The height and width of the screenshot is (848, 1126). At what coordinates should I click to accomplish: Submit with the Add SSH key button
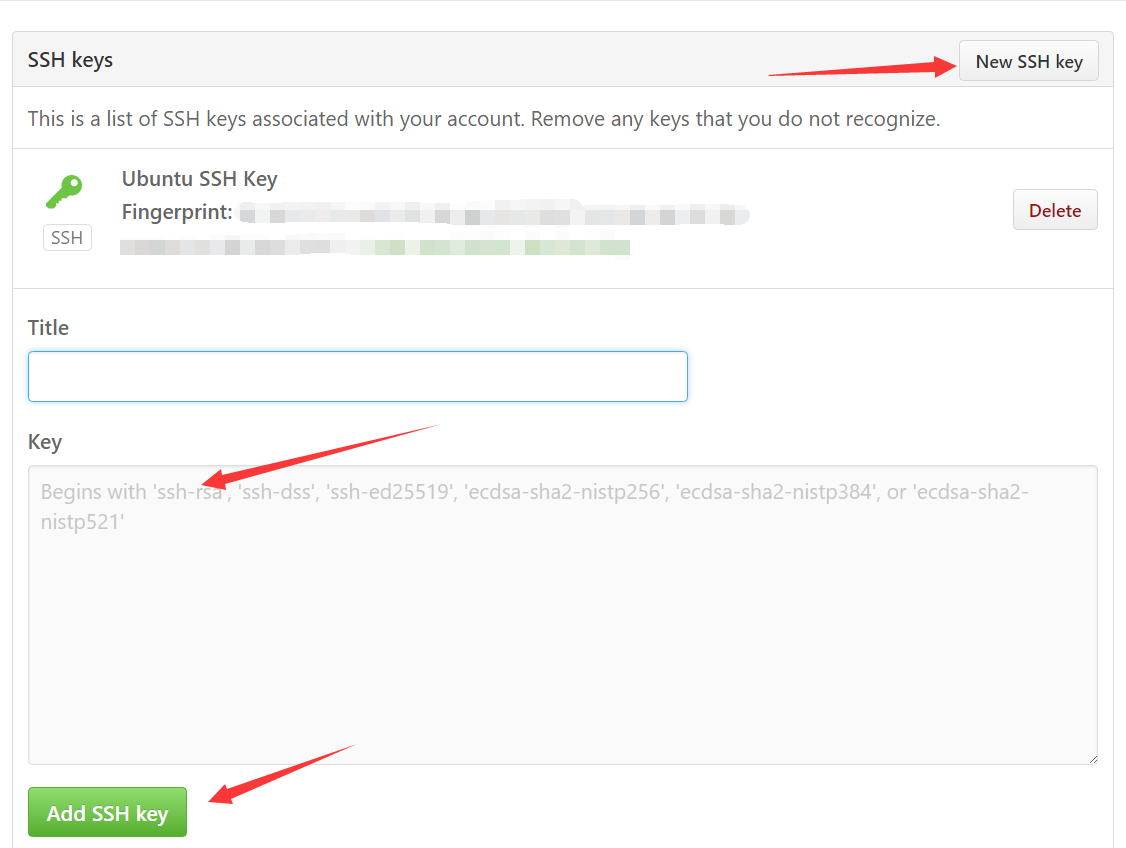point(107,812)
